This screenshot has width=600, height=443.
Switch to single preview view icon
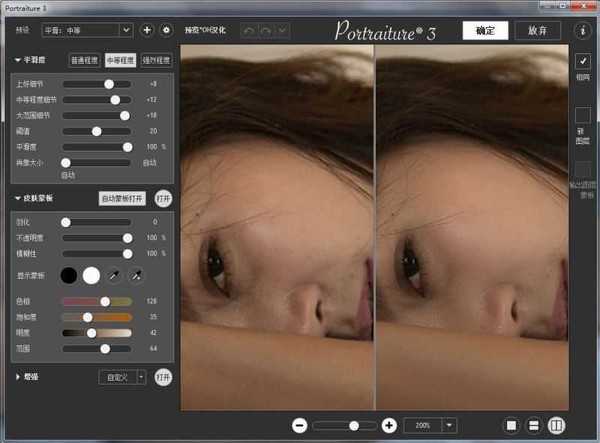[511, 425]
